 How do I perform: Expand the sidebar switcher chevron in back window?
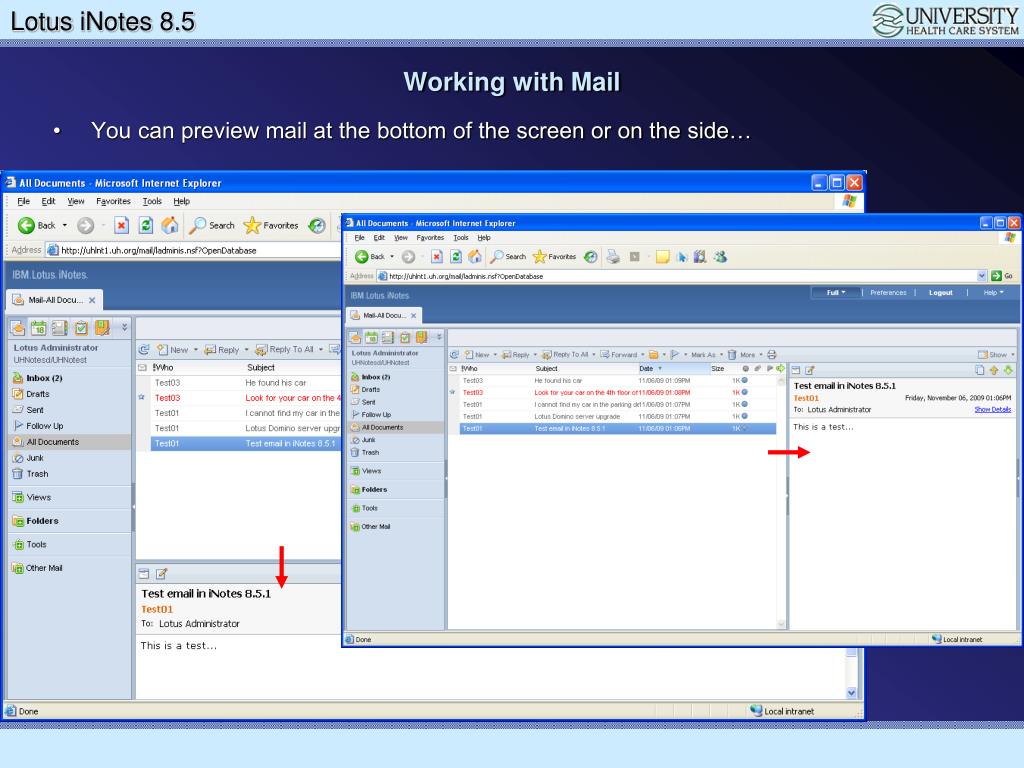click(124, 327)
